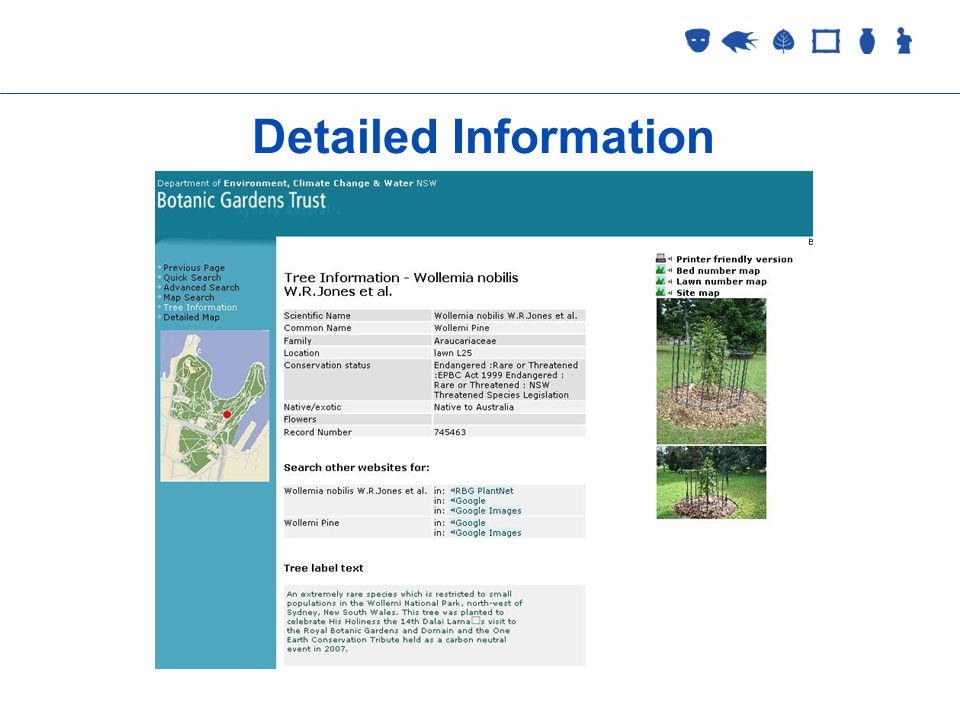Click the printer icon beside Printer friendly version
The image size is (960, 720).
pos(661,258)
